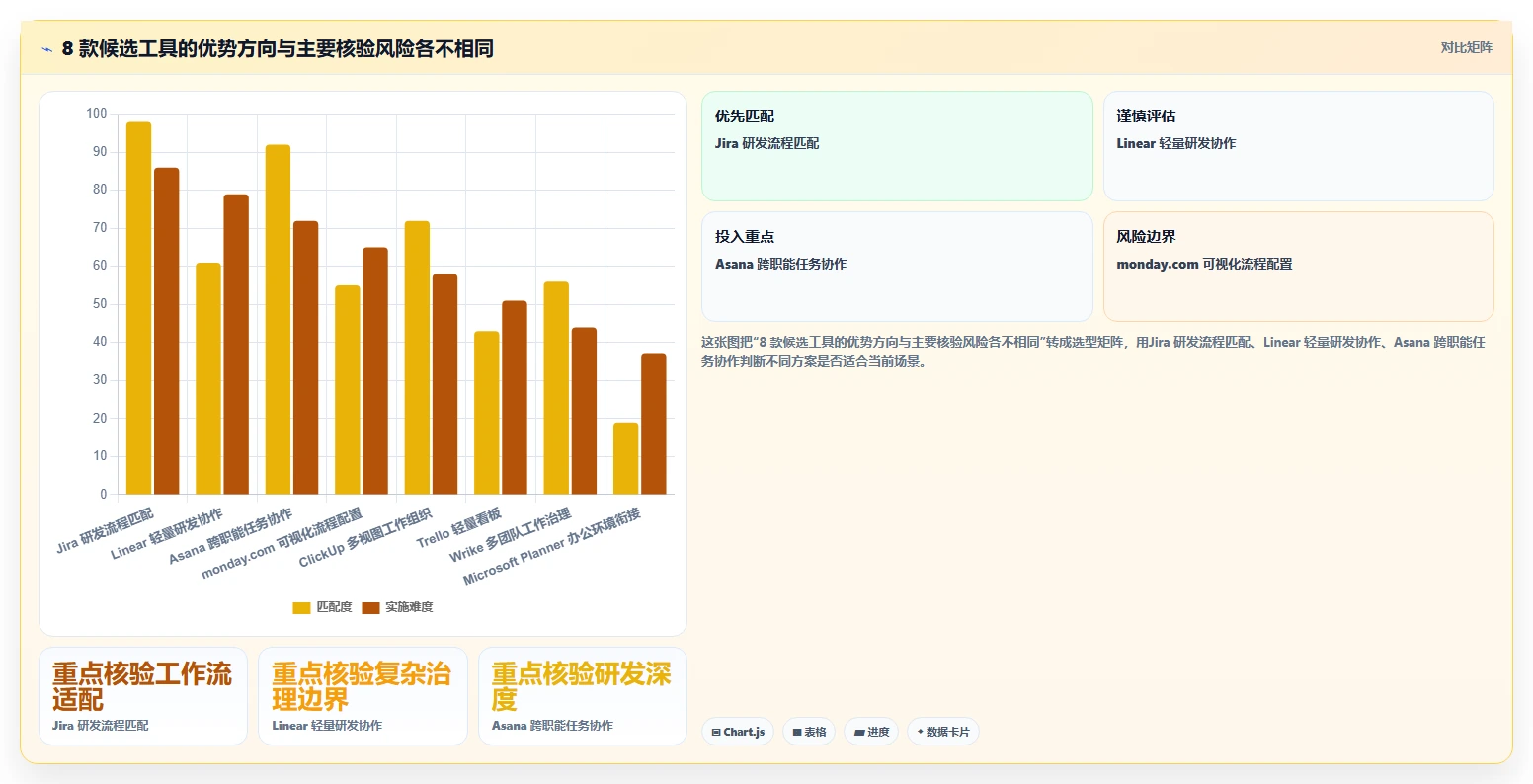Click the monday.com 实施难度 brown bar
Image resolution: width=1533 pixels, height=784 pixels.
point(375,371)
